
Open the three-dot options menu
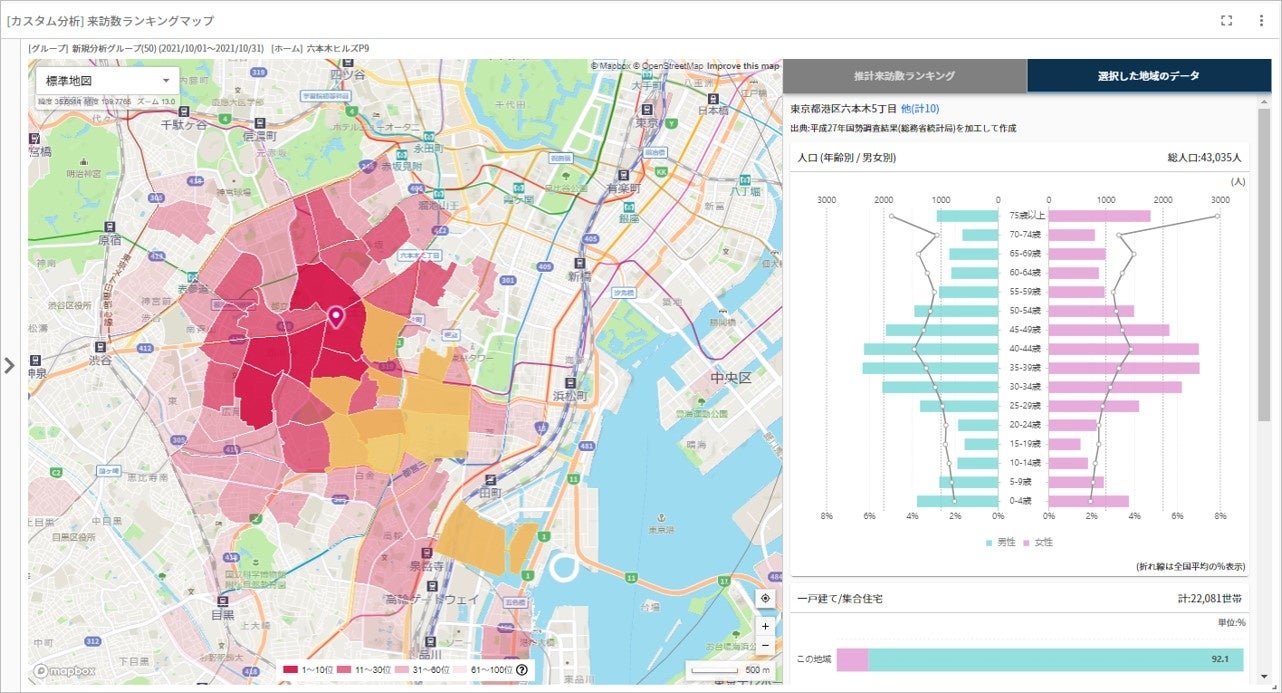point(1261,20)
